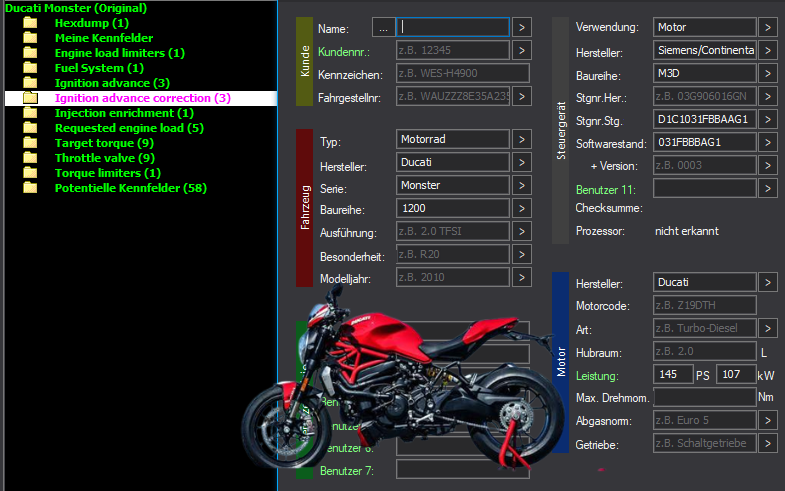Click the Typ field showing Motorrad

pyautogui.click(x=453, y=139)
